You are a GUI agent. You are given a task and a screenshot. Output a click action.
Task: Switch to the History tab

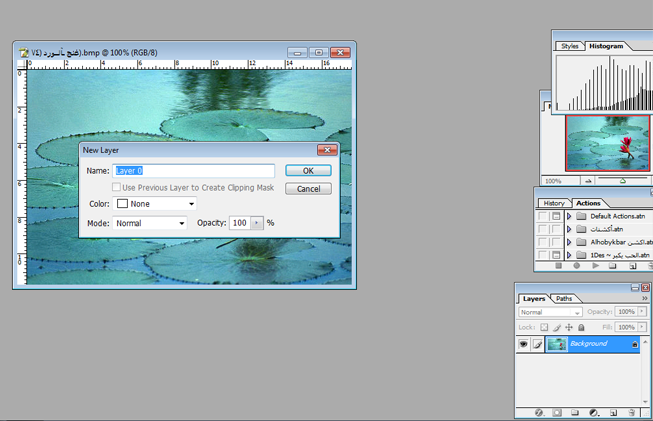pos(554,203)
